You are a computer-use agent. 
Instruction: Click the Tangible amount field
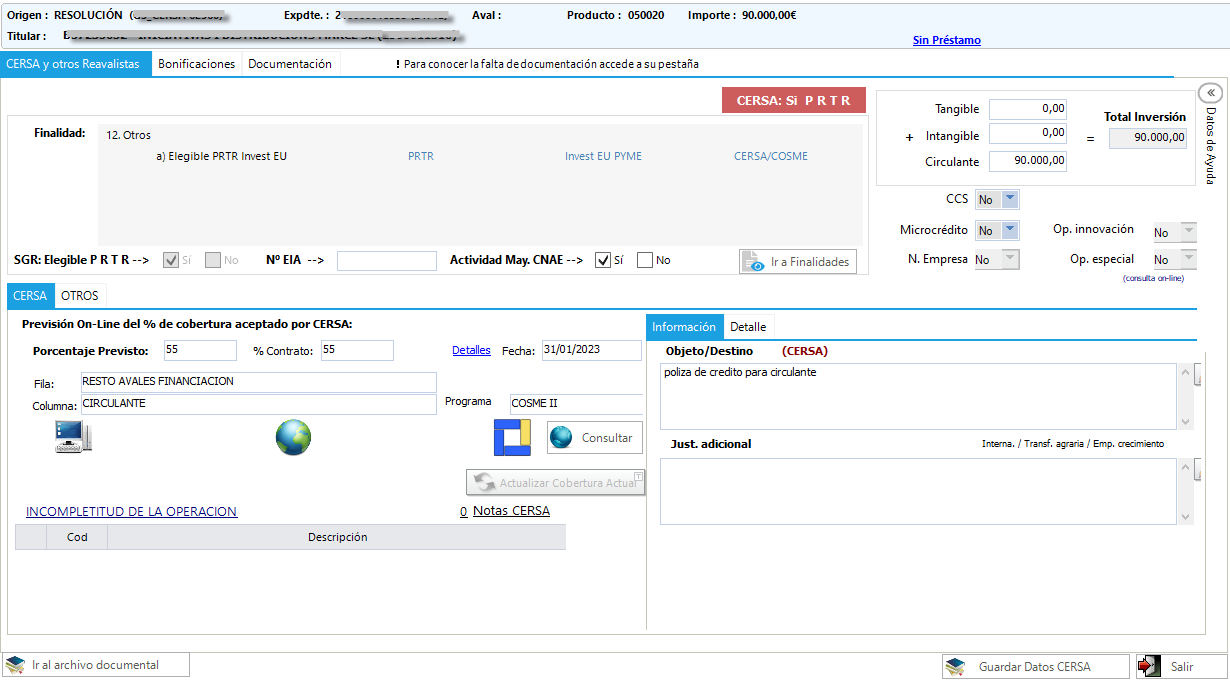(1028, 109)
